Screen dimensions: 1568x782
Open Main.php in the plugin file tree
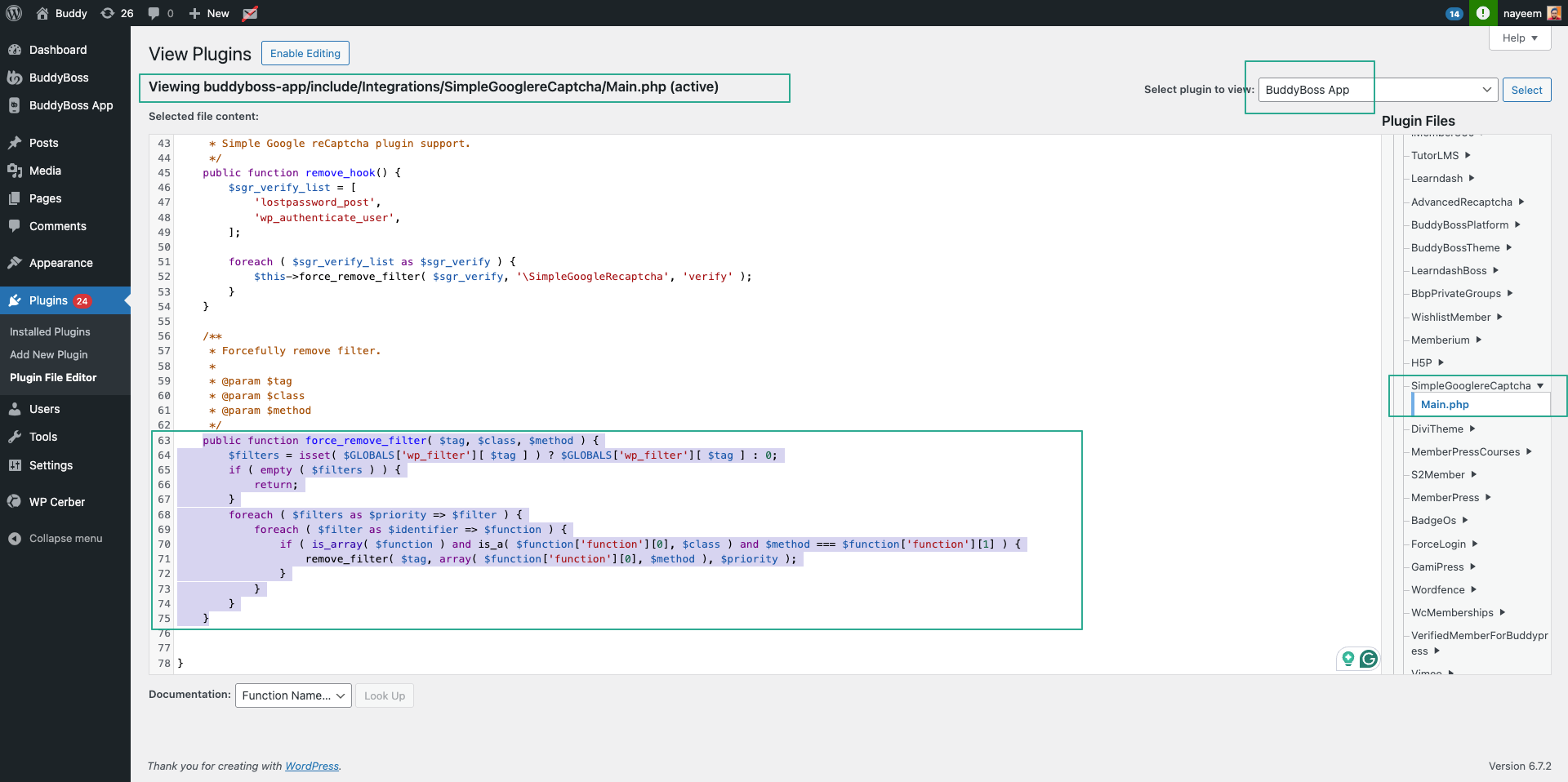coord(1445,404)
